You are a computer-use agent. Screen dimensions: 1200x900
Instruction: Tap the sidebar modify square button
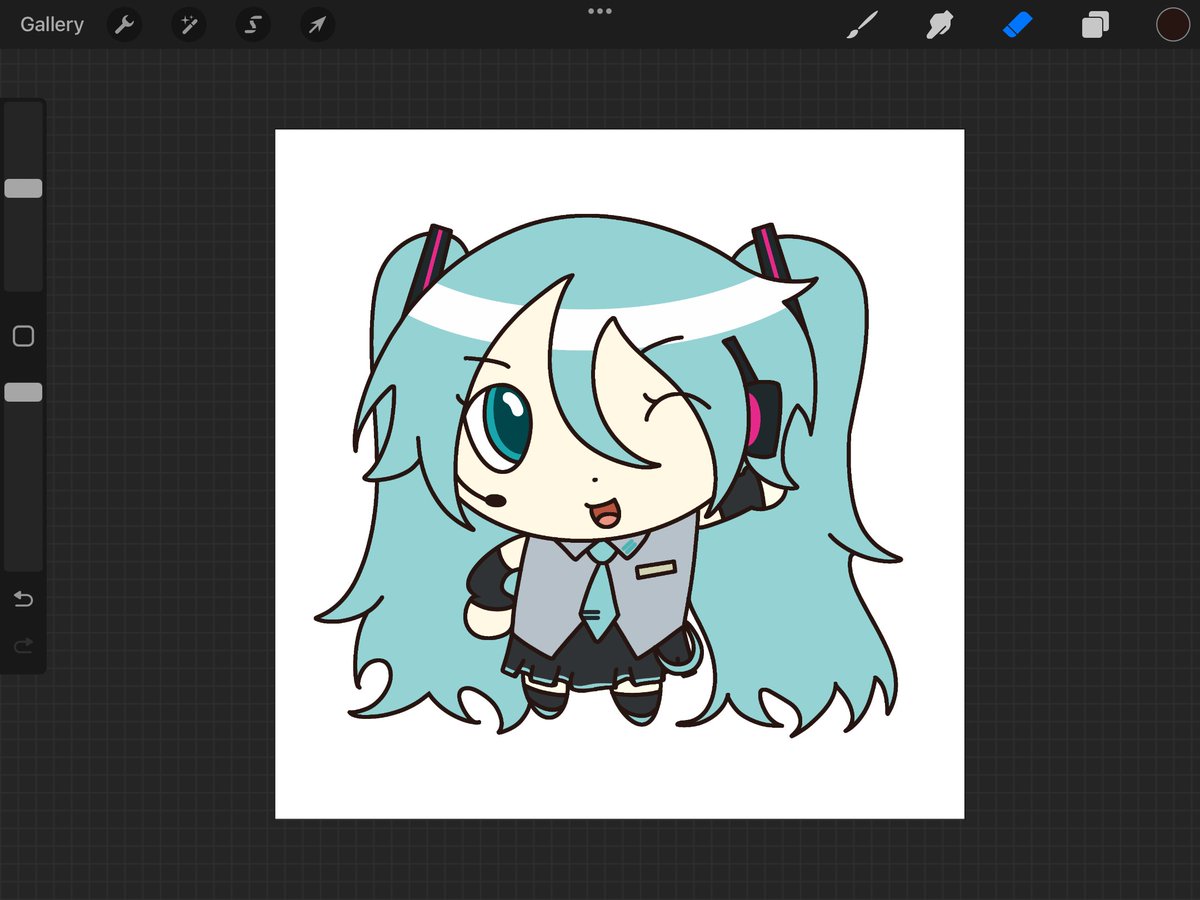[x=23, y=336]
